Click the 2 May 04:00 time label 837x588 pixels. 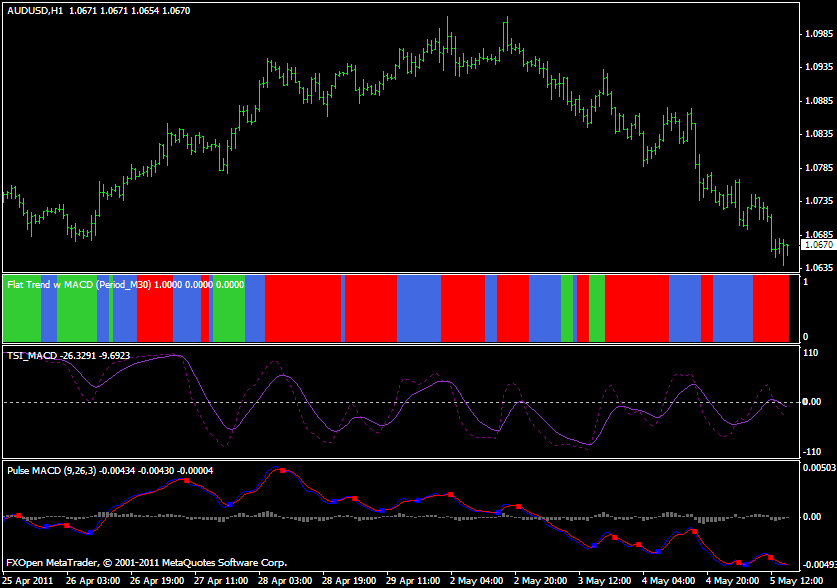[476, 581]
